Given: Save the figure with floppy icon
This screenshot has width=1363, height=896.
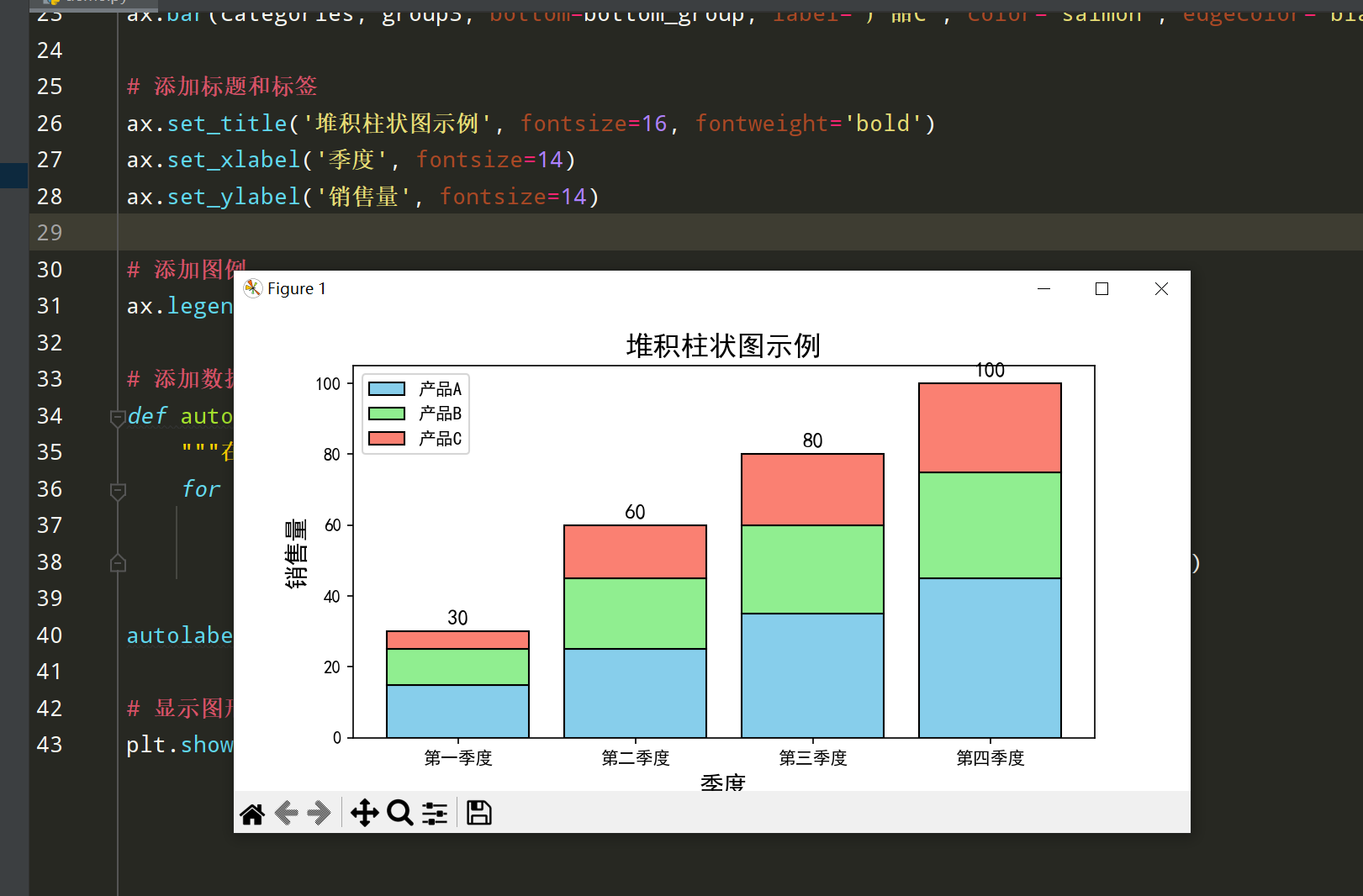Looking at the screenshot, I should point(479,813).
